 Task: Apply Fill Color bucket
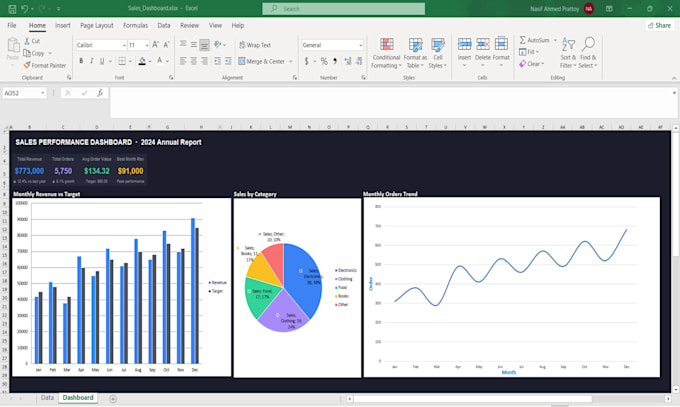[142, 61]
